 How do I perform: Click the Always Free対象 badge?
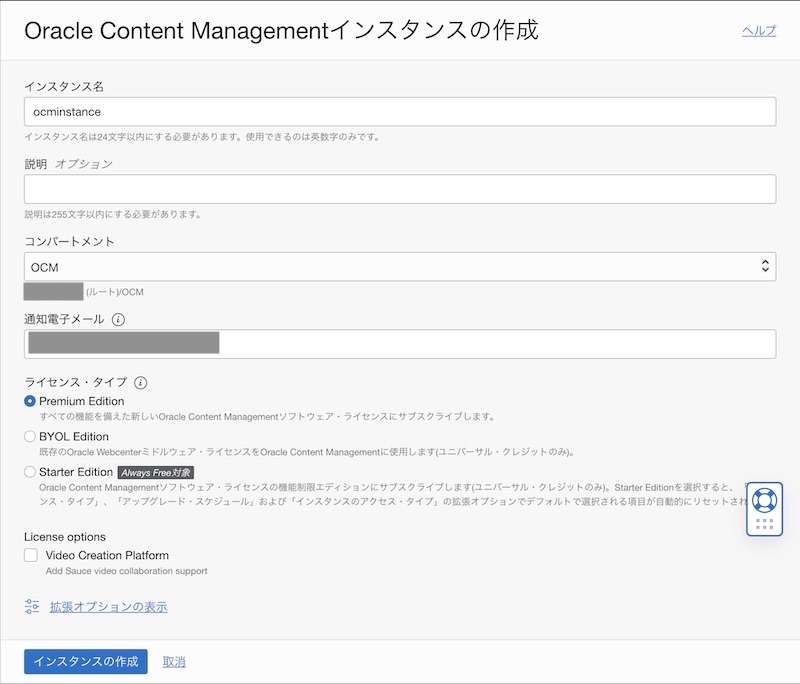(x=155, y=472)
